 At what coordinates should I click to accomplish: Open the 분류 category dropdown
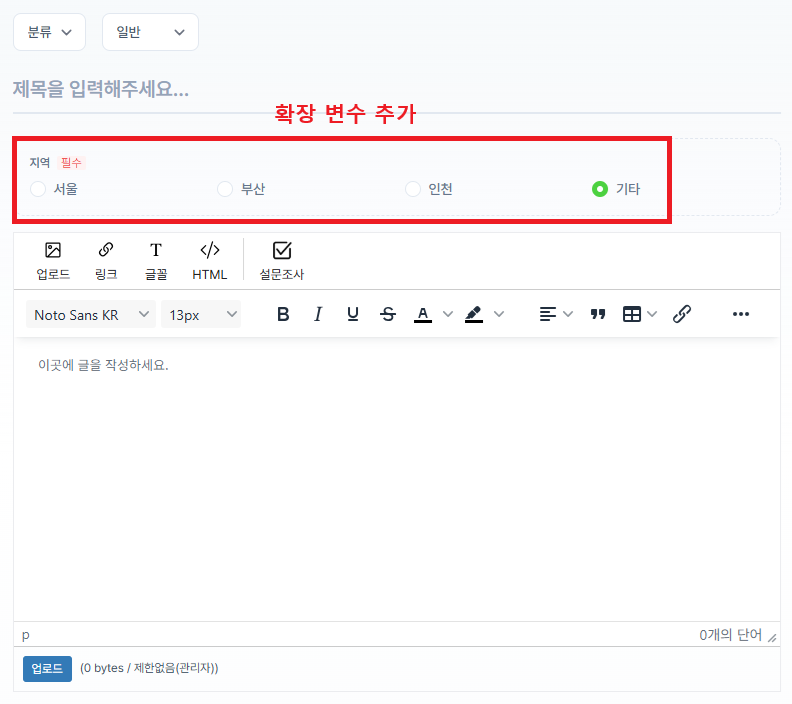50,32
